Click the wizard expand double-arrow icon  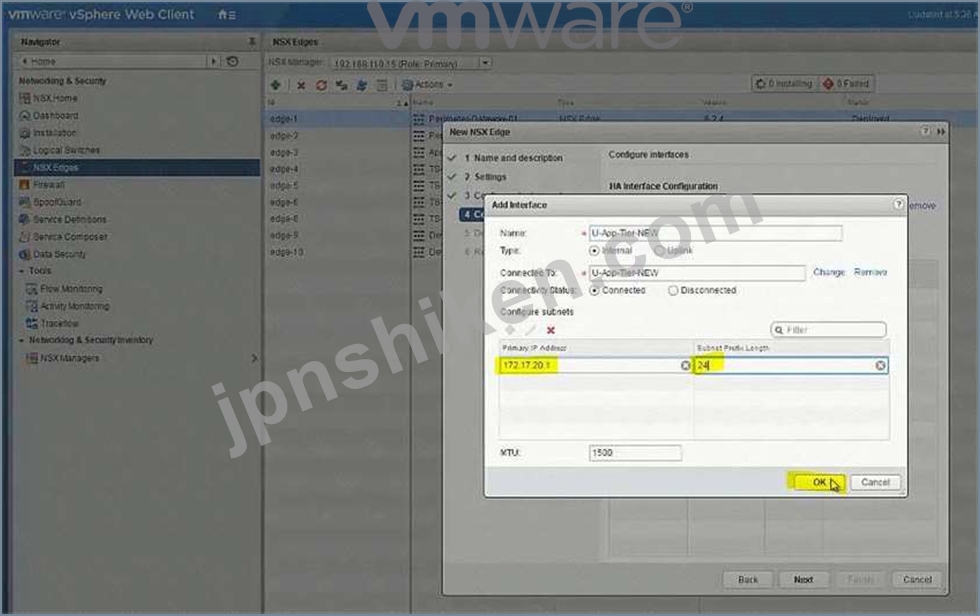pos(941,132)
